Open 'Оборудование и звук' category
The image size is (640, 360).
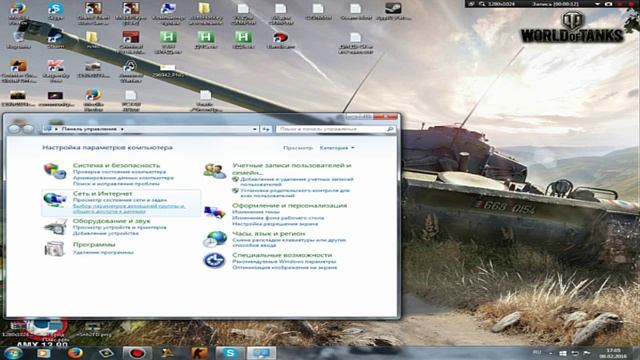tap(111, 221)
